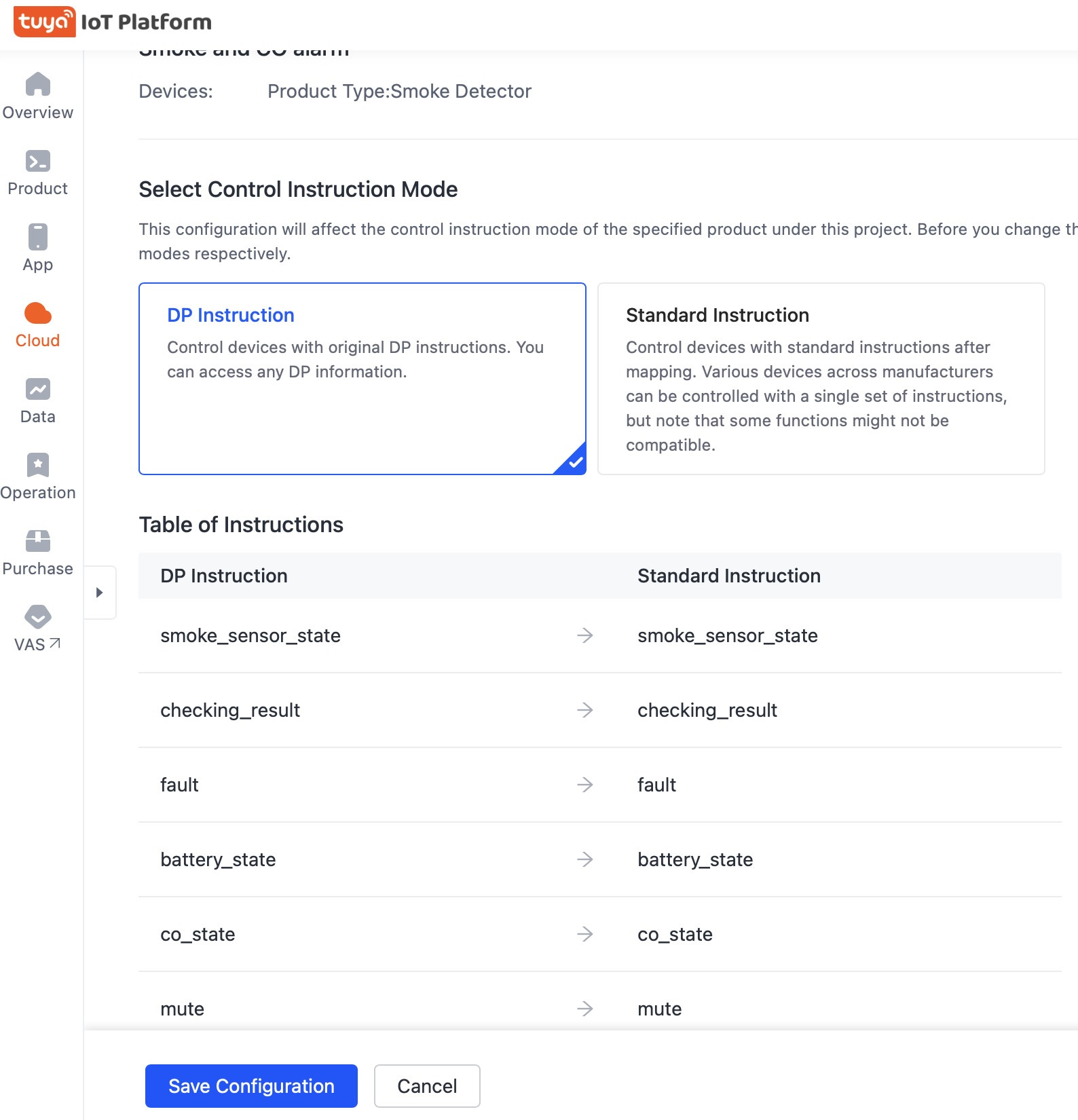Open the Data chart icon
This screenshot has width=1078, height=1120.
(38, 389)
